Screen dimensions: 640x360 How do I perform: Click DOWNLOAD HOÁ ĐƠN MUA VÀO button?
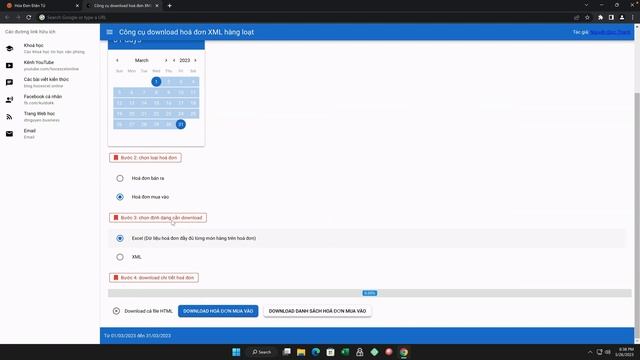(218, 311)
